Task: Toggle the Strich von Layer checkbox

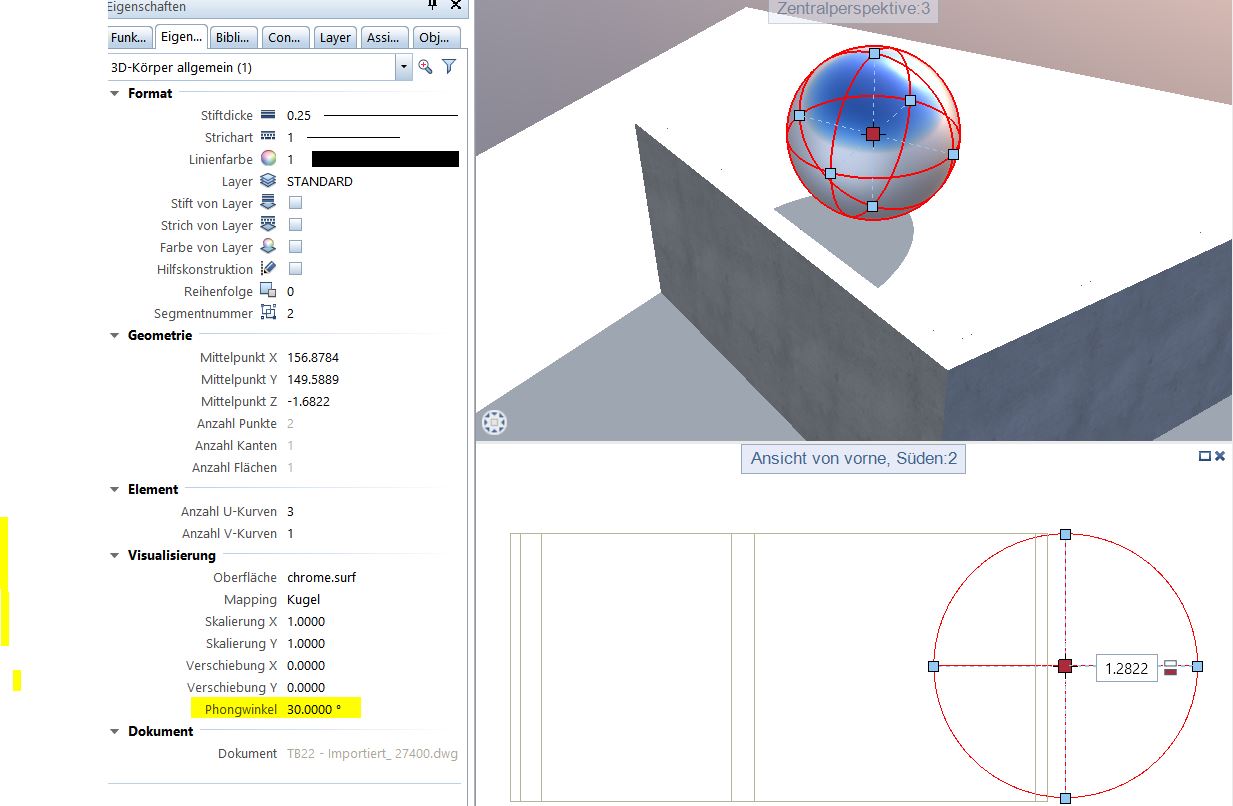Action: pyautogui.click(x=295, y=225)
